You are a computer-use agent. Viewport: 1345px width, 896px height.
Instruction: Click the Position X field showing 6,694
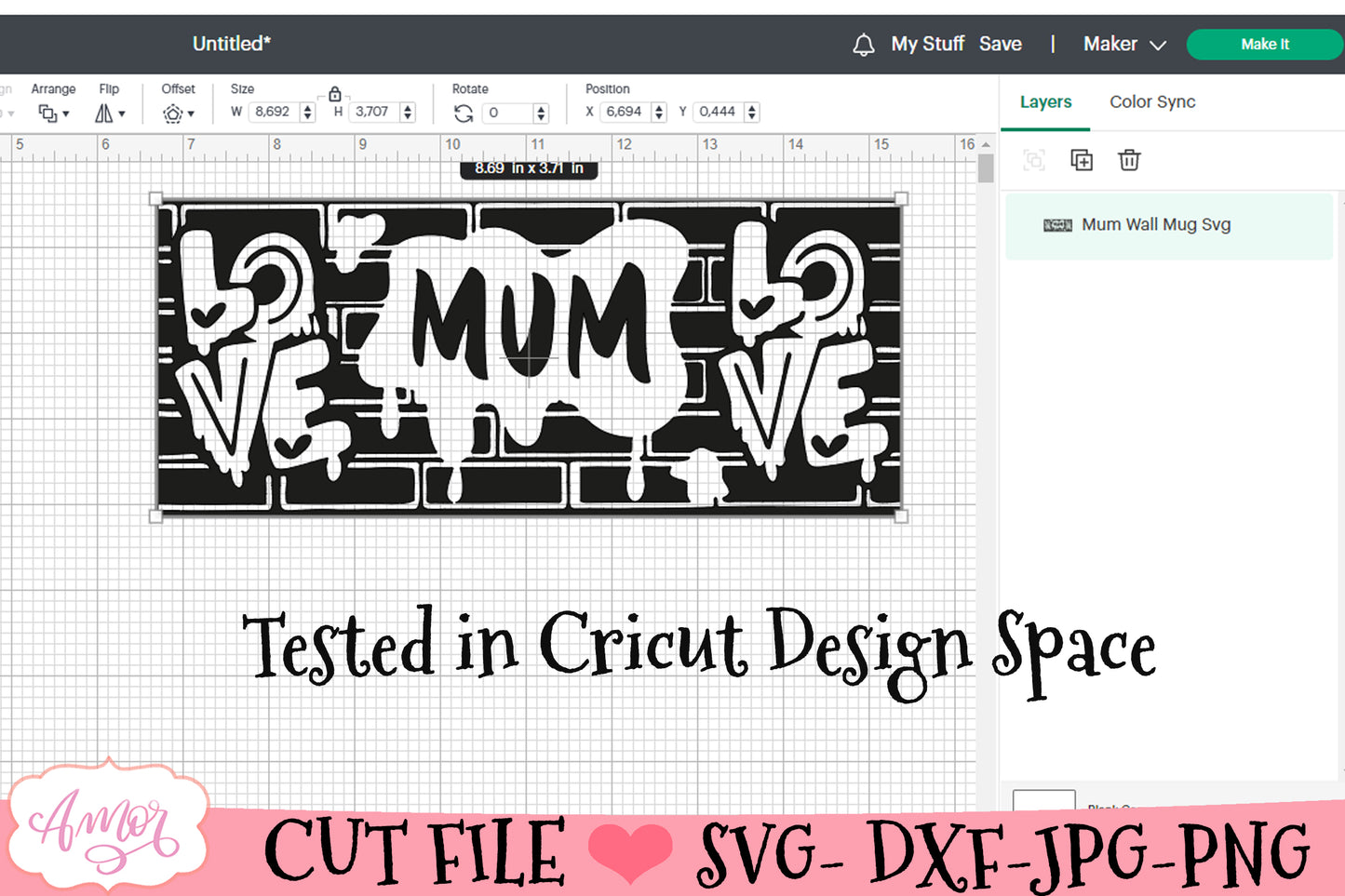(625, 112)
